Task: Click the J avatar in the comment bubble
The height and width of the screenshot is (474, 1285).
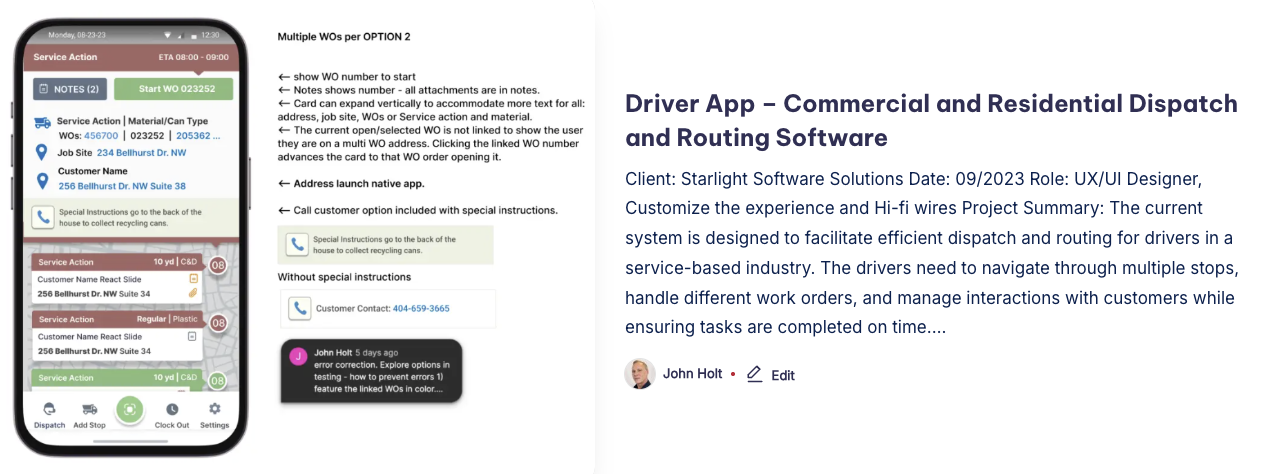Action: (297, 357)
